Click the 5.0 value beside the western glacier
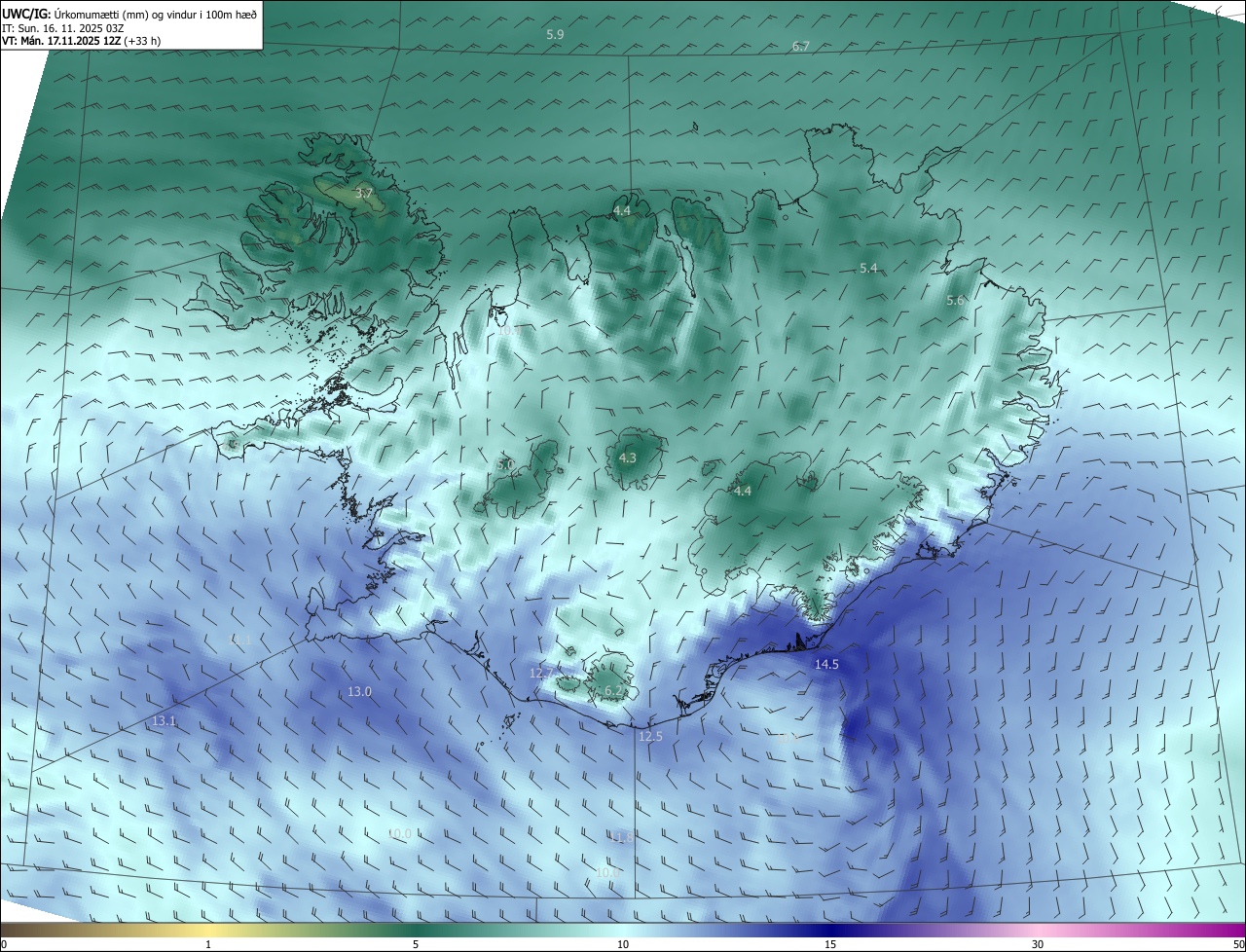1246x952 pixels. click(505, 465)
